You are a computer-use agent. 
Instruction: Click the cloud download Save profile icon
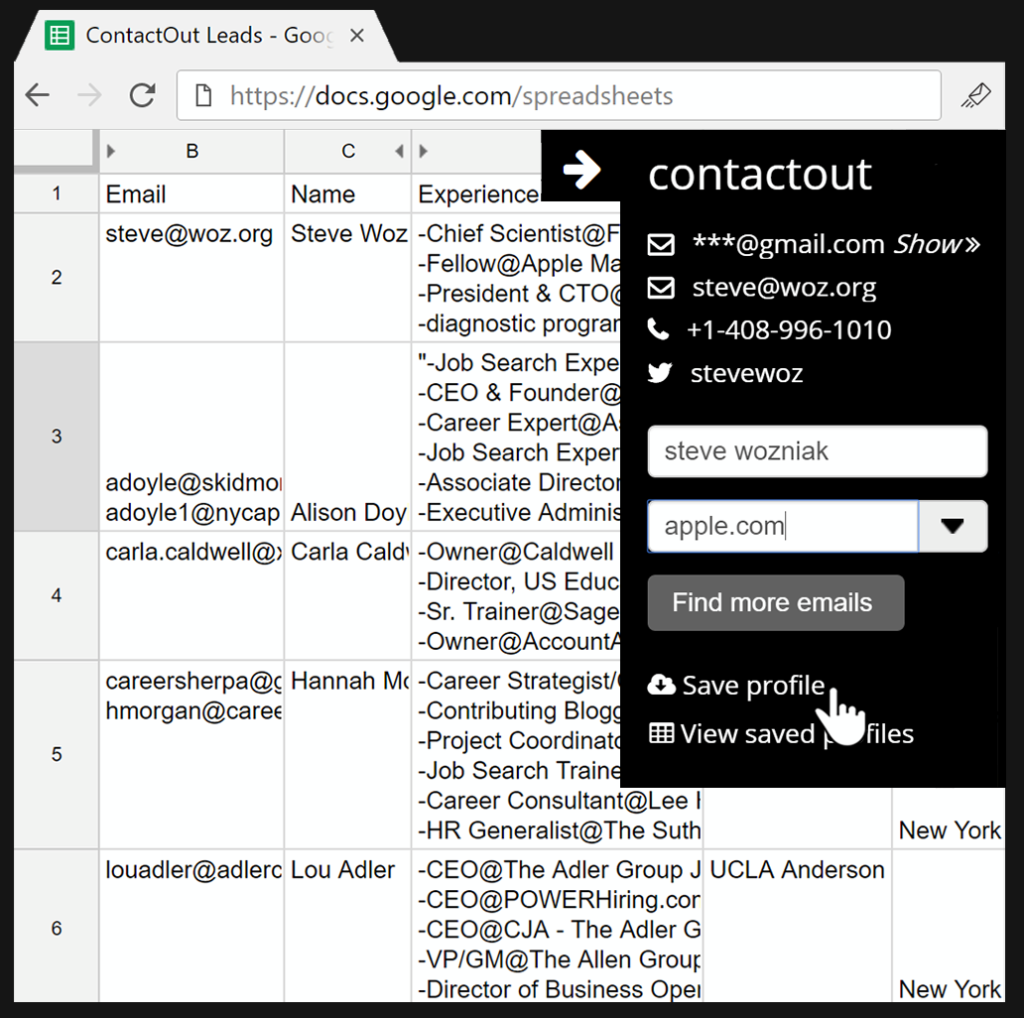click(x=661, y=685)
